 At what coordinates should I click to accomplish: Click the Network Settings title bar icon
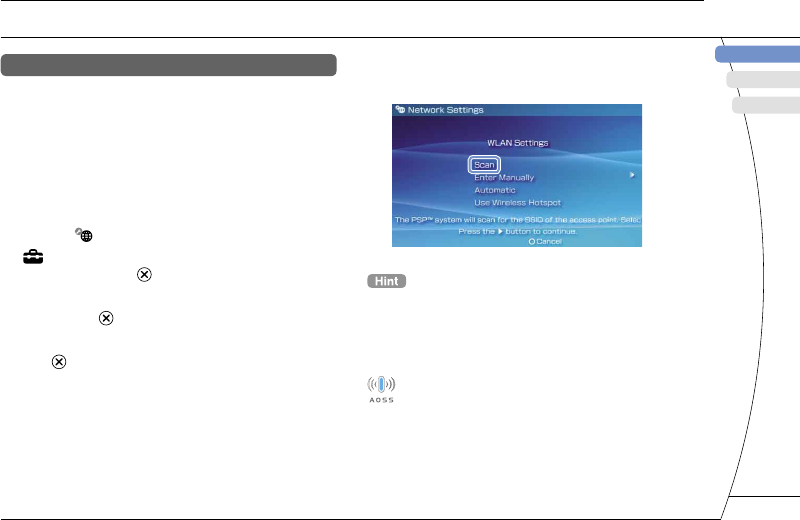(x=400, y=109)
